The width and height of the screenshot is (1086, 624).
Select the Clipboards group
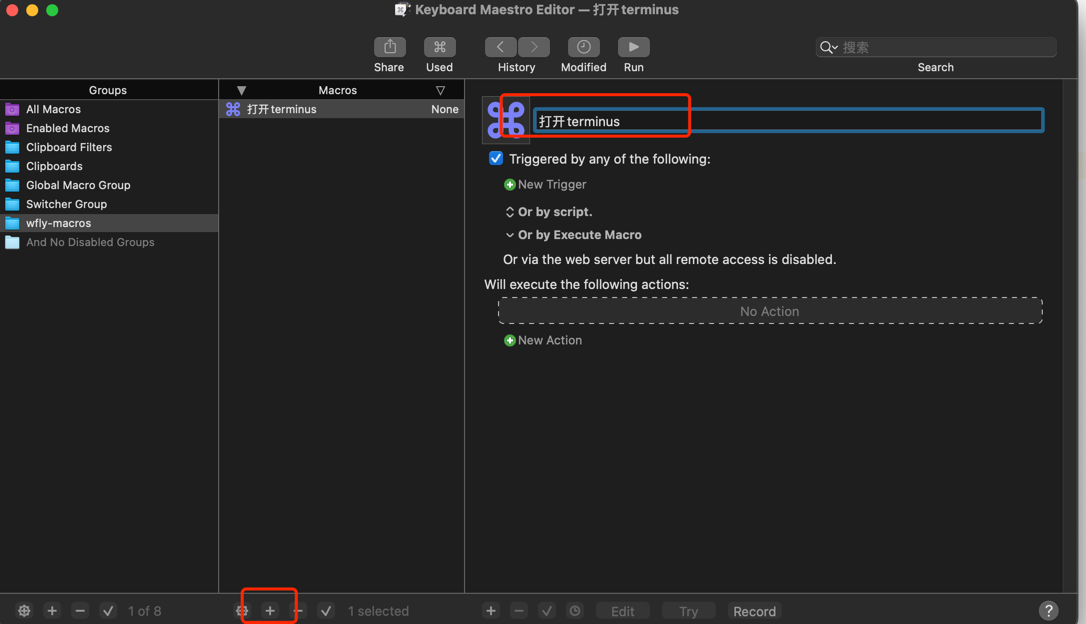point(109,166)
